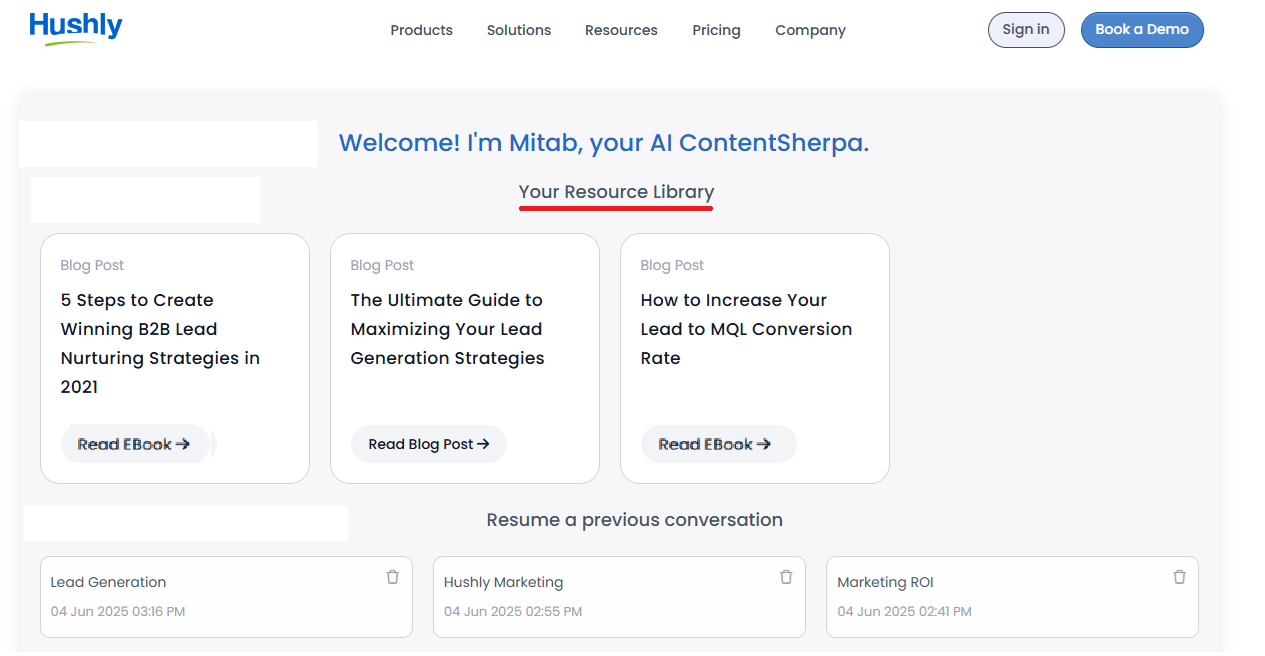Screen dimensions: 1265x656
Task: Open Ultimate Guide to Maximizing Lead Generation title
Action: (447, 329)
